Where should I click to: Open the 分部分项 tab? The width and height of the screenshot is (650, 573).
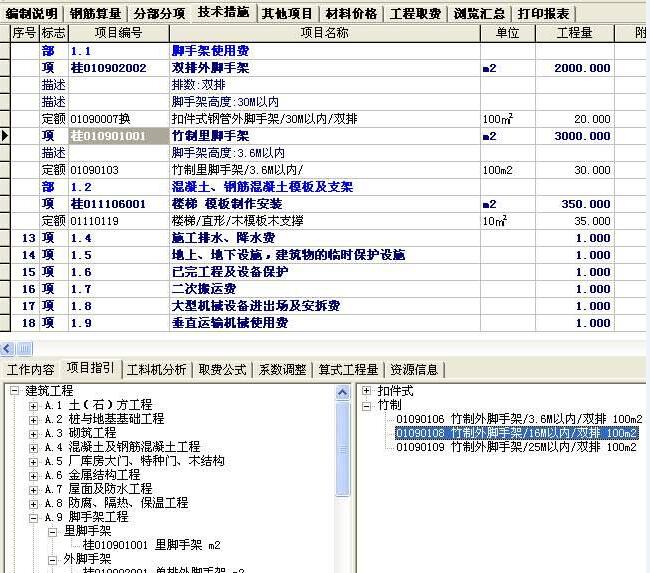(x=159, y=13)
